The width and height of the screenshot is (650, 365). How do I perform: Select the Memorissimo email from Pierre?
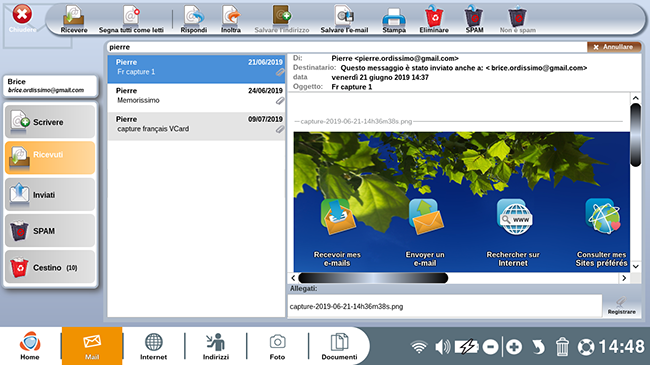(x=196, y=97)
